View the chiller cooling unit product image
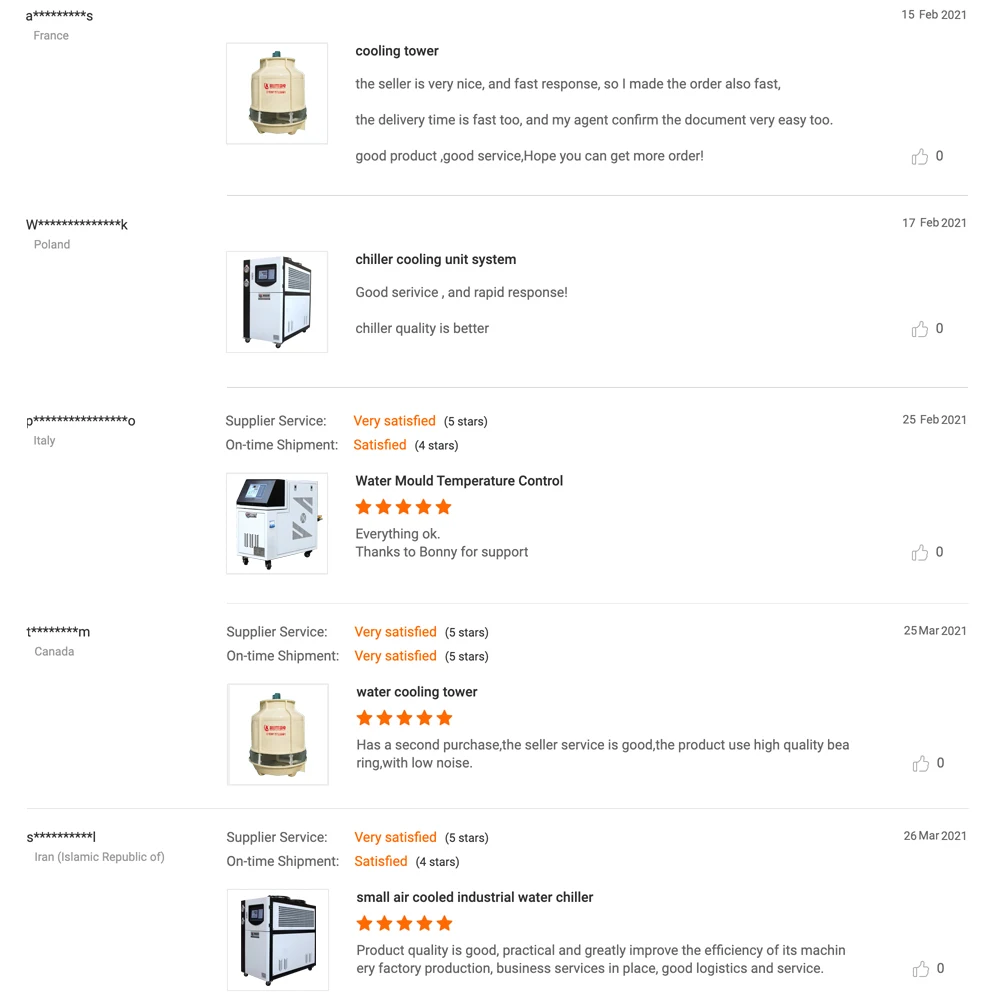Viewport: 1000px width, 1000px height. tap(277, 302)
